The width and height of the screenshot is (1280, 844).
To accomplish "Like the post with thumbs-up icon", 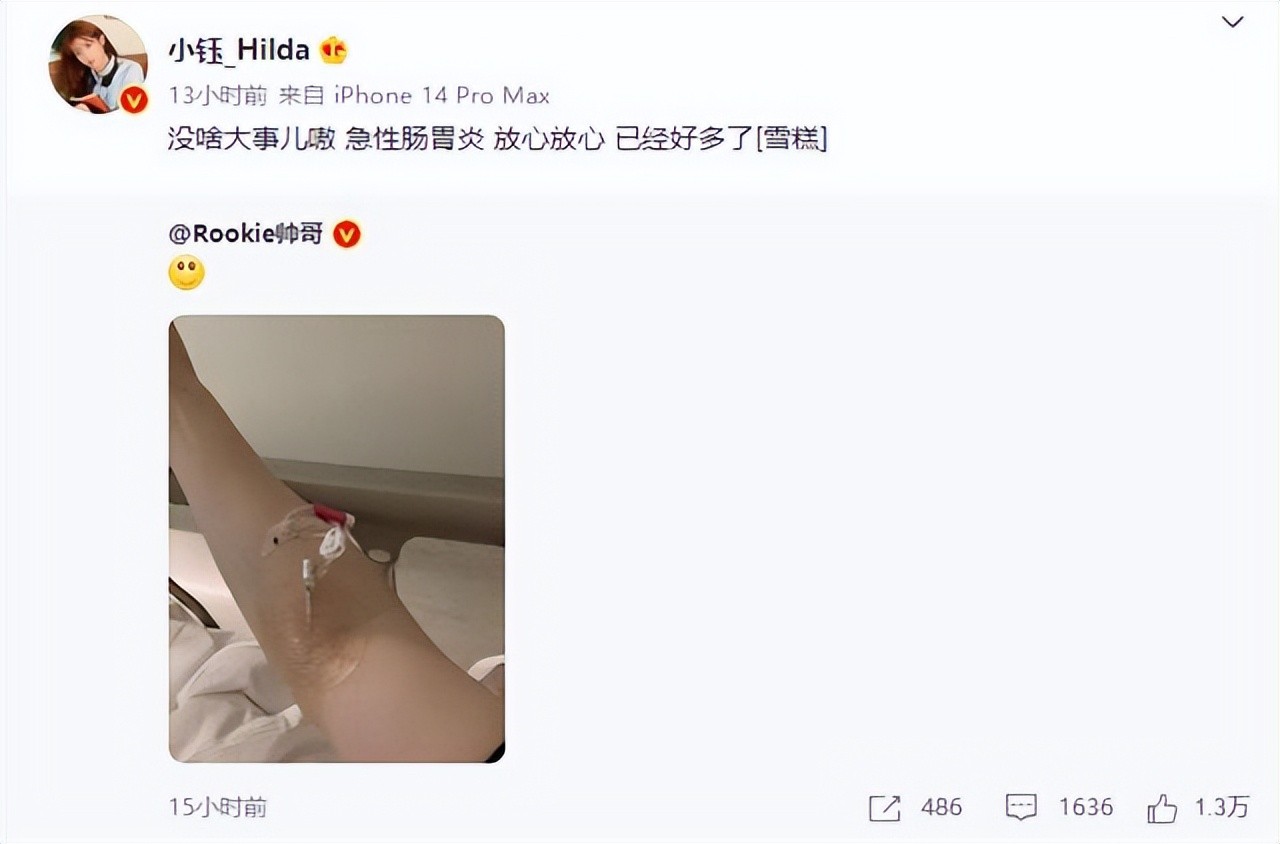I will pyautogui.click(x=1162, y=808).
